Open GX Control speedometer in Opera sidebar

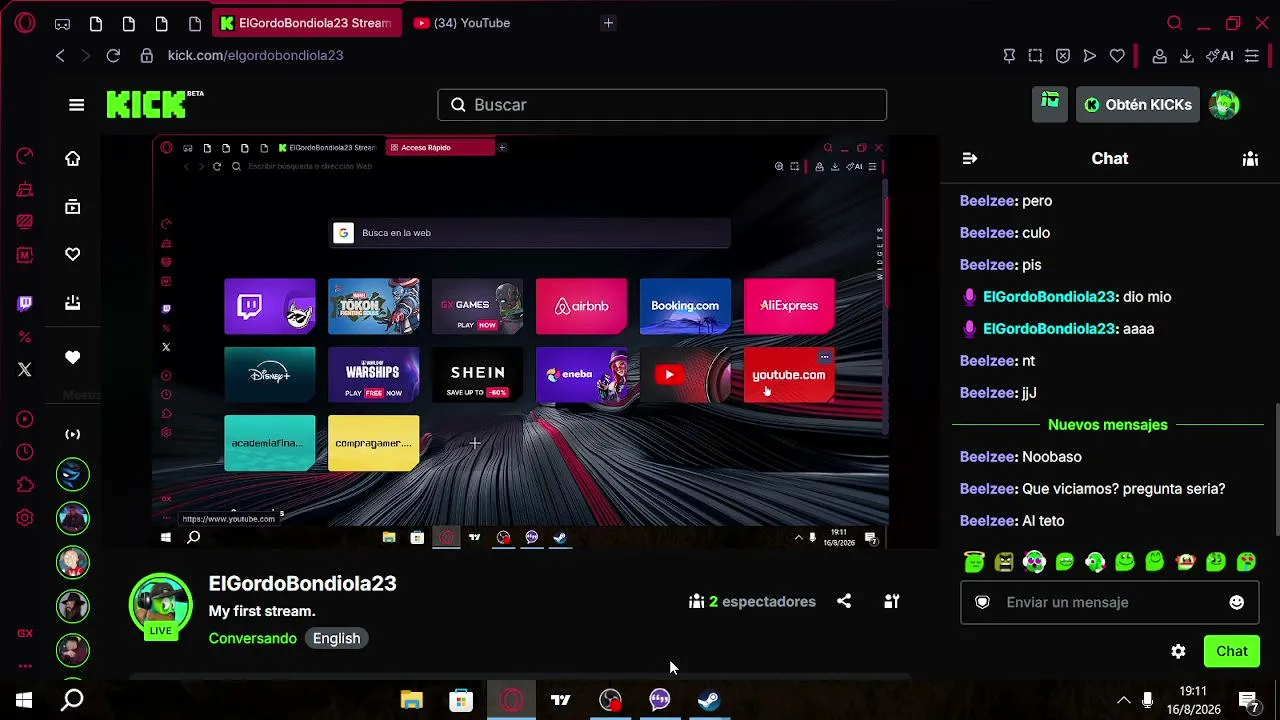tap(25, 156)
